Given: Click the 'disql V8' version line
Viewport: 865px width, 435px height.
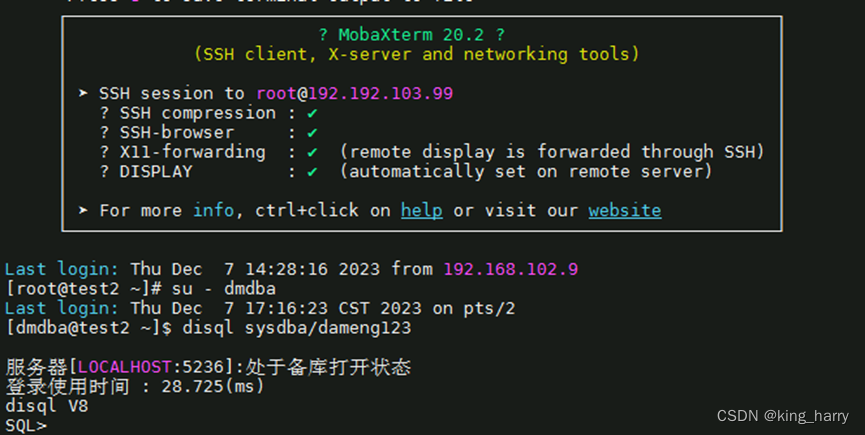Looking at the screenshot, I should point(47,406).
